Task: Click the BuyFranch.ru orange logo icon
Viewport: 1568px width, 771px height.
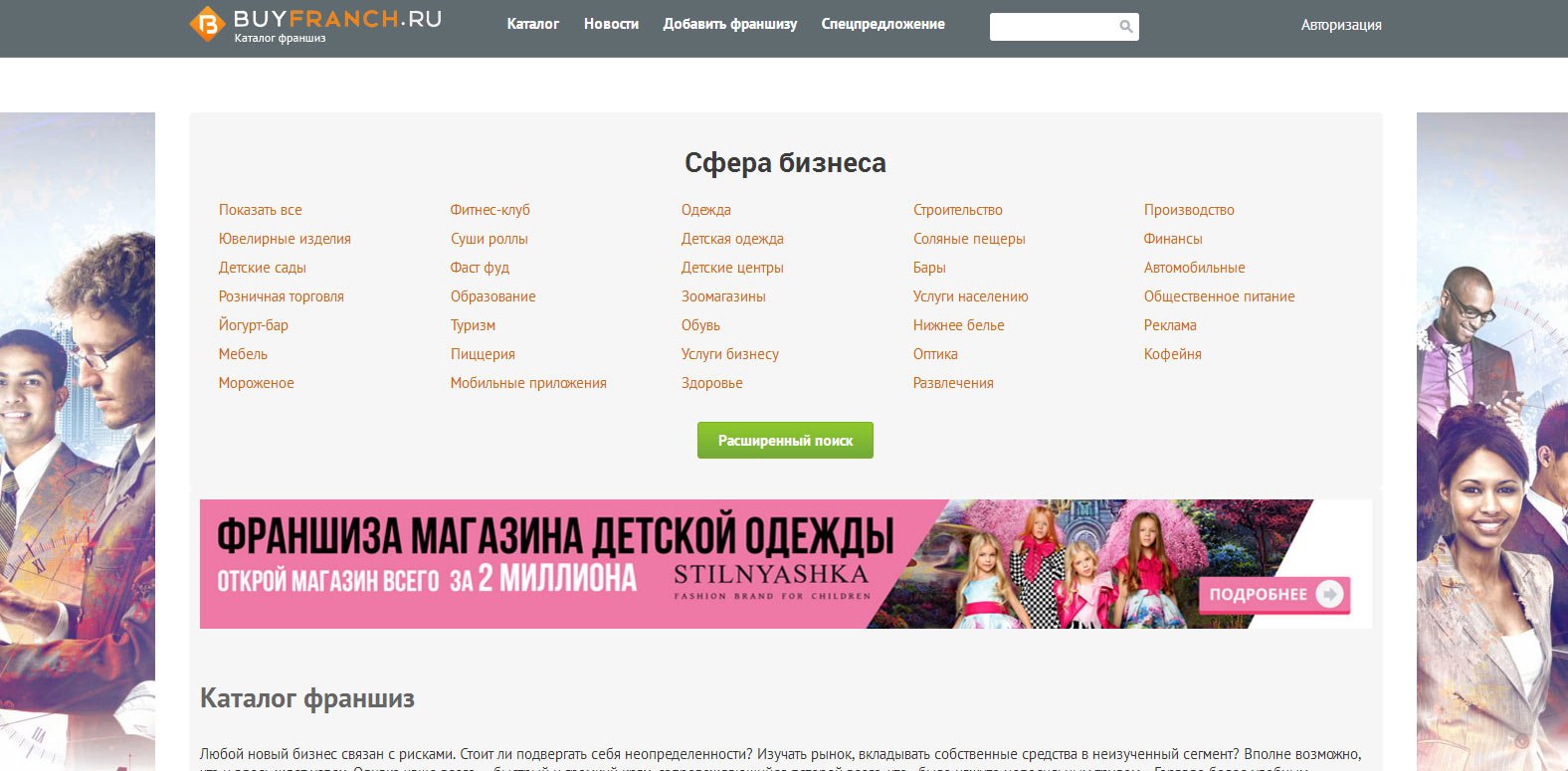Action: coord(207,24)
